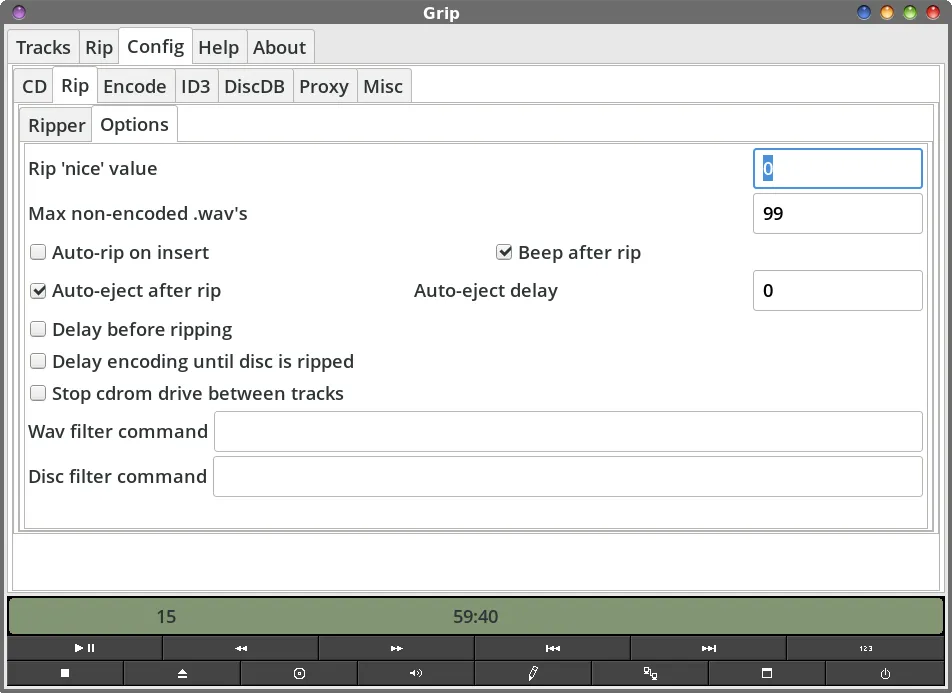Viewport: 952px width, 693px height.
Task: Click the orange title bar button
Action: point(887,12)
